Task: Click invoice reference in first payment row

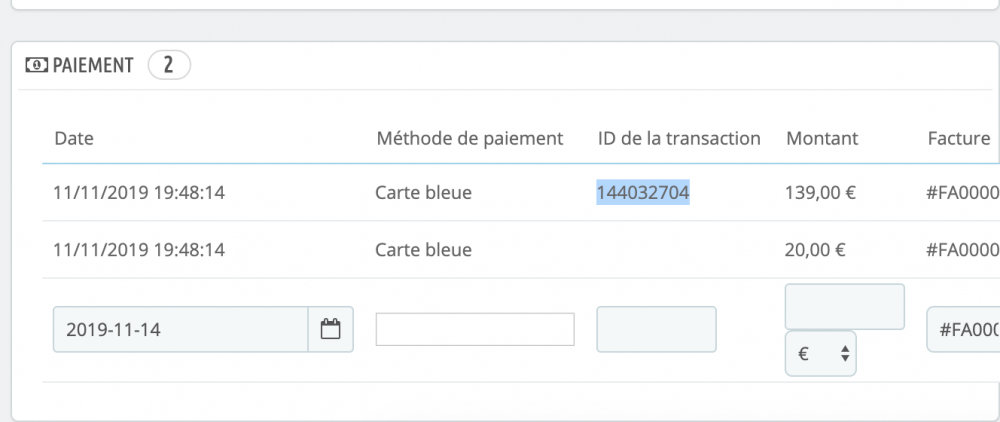Action: click(x=963, y=193)
